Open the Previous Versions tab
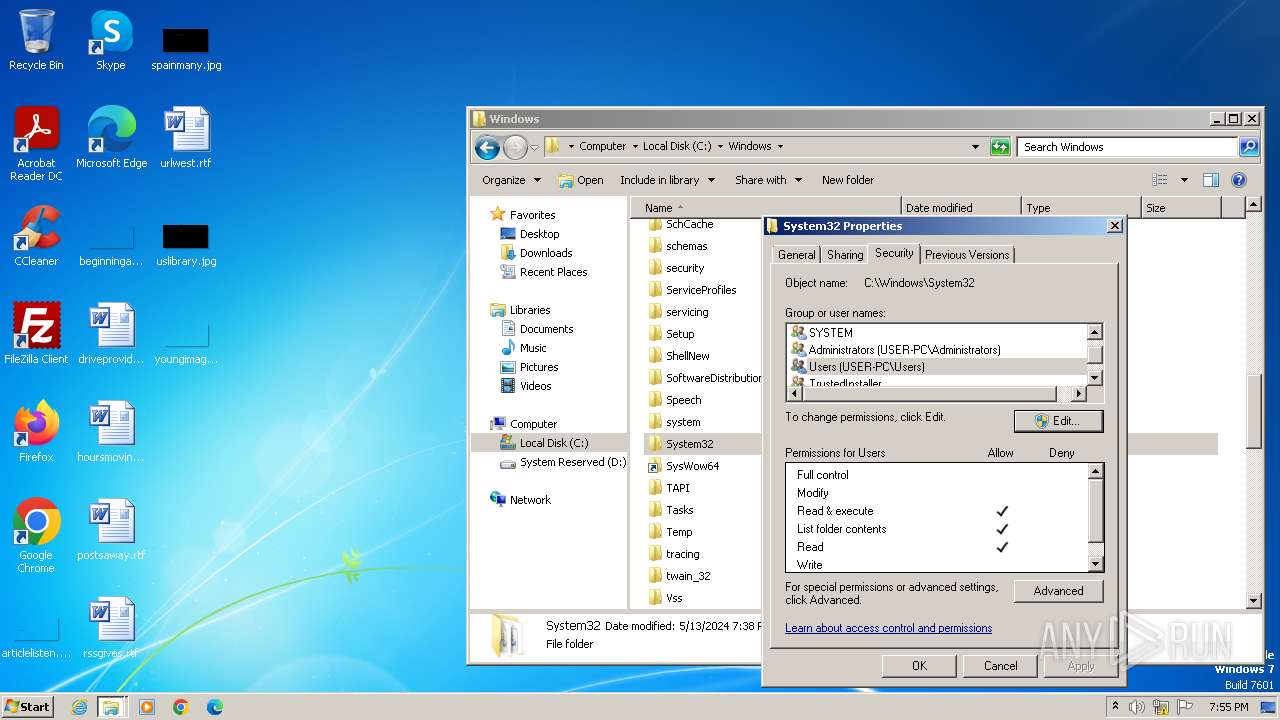Viewport: 1280px width, 720px height. [x=966, y=255]
